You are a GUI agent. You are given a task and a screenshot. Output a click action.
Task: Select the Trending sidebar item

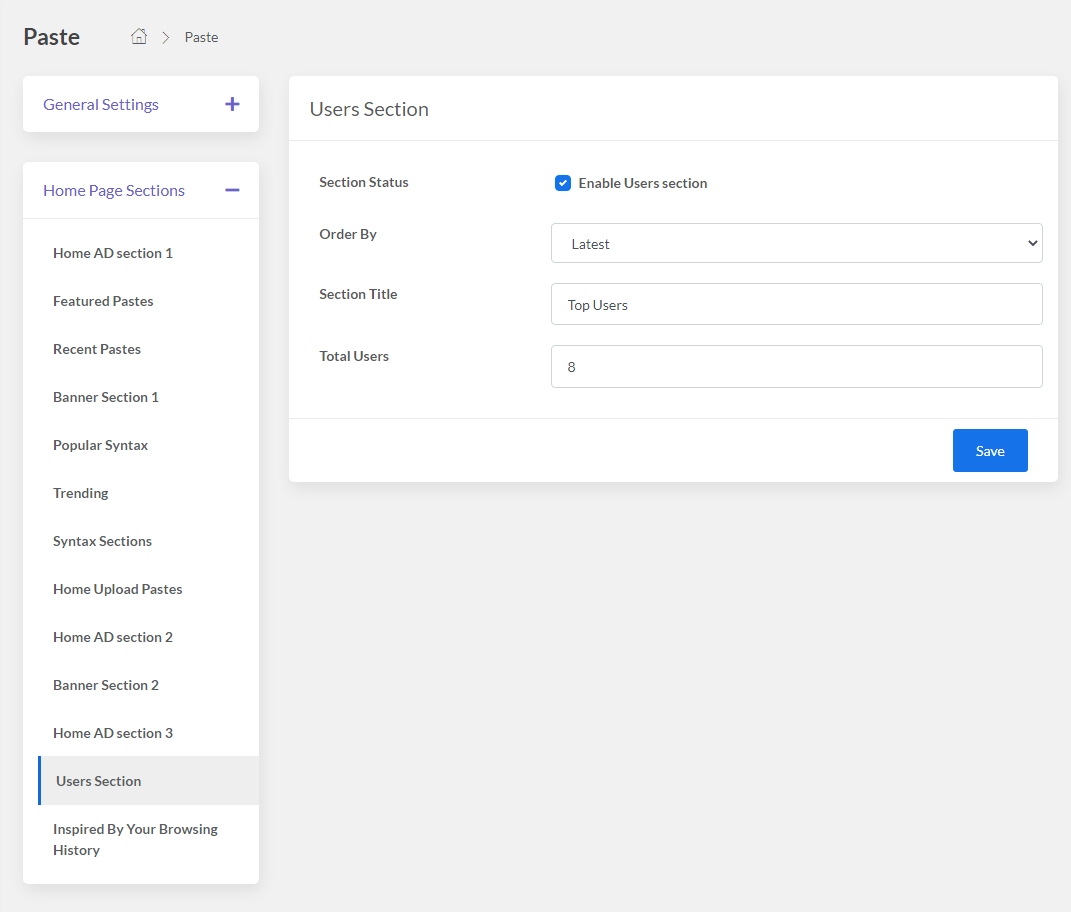coord(81,493)
